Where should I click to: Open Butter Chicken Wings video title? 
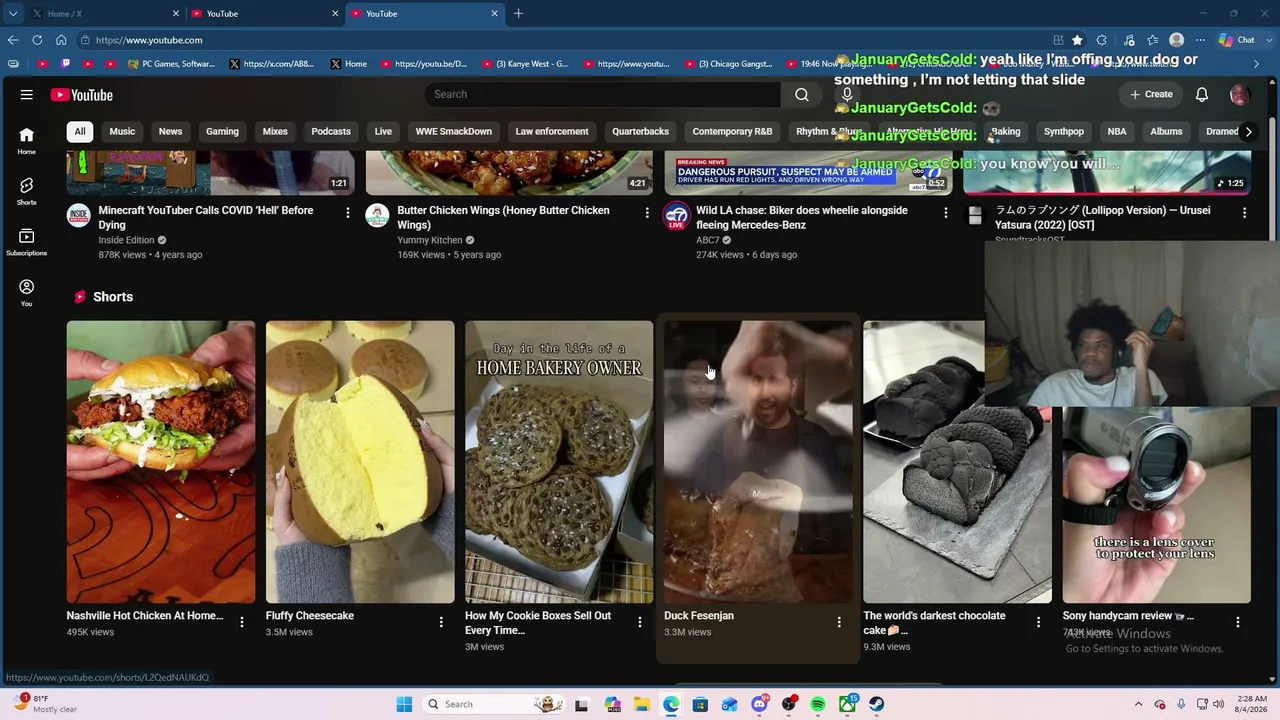coord(503,217)
